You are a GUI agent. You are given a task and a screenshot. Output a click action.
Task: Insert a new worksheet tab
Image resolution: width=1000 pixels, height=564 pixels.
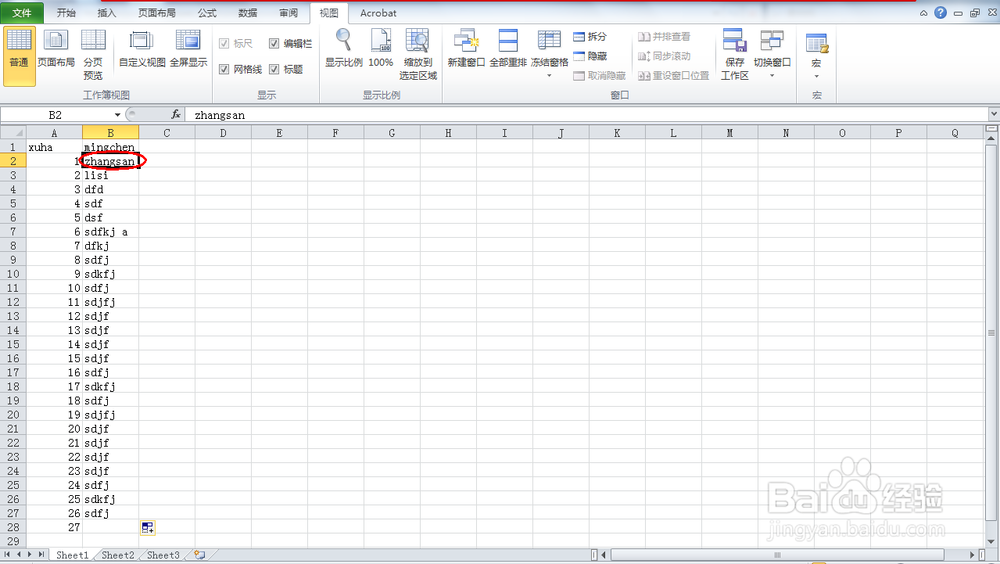point(200,555)
